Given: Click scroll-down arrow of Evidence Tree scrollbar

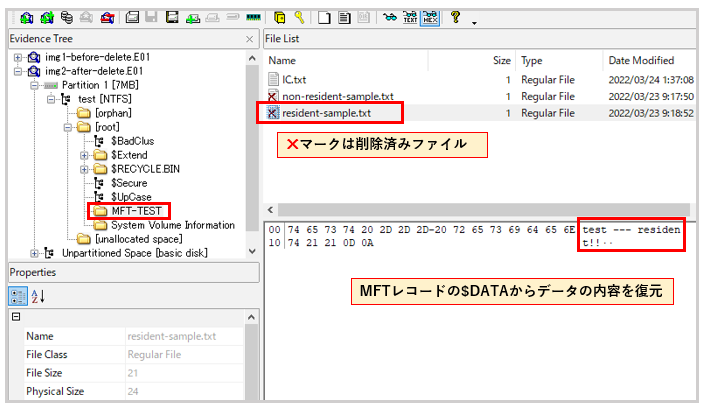Looking at the screenshot, I should click(x=252, y=251).
